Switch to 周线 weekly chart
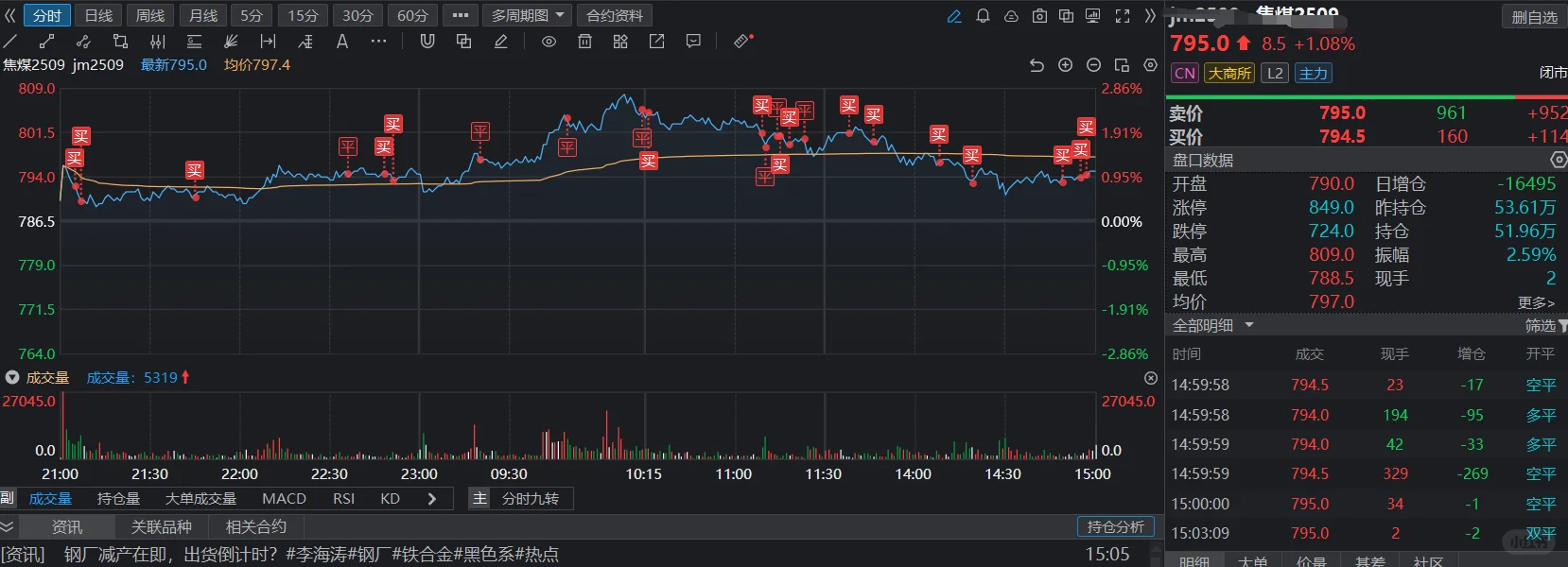Viewport: 1568px width, 567px height. coord(150,16)
